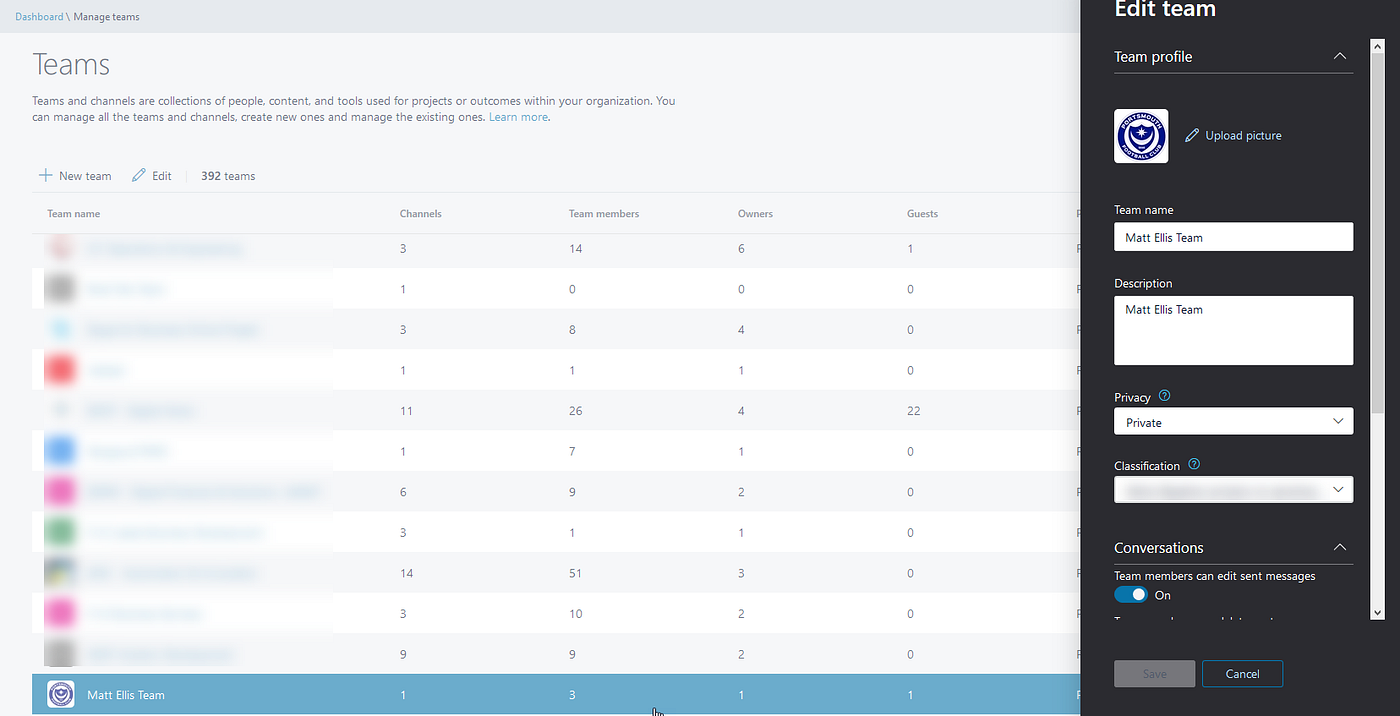Click the team members cell showing 26
Screen dimensions: 1400x716
tap(576, 411)
